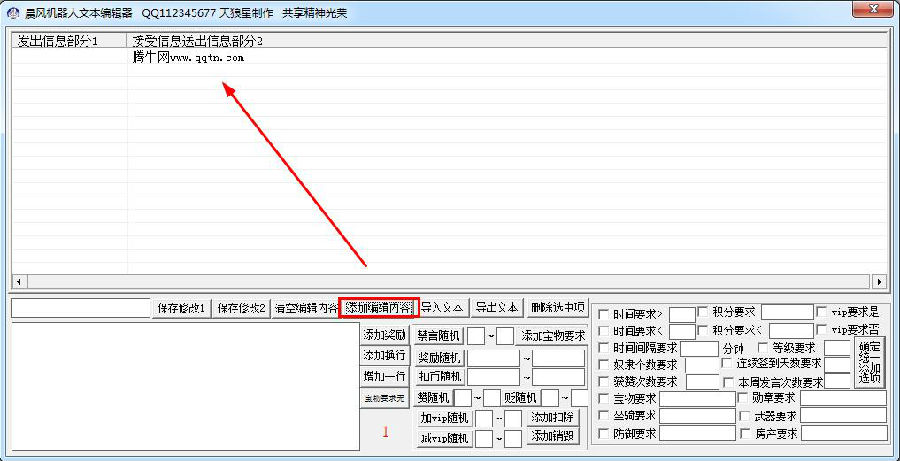Check the vip要求是 option
This screenshot has width=900, height=461.
822,313
